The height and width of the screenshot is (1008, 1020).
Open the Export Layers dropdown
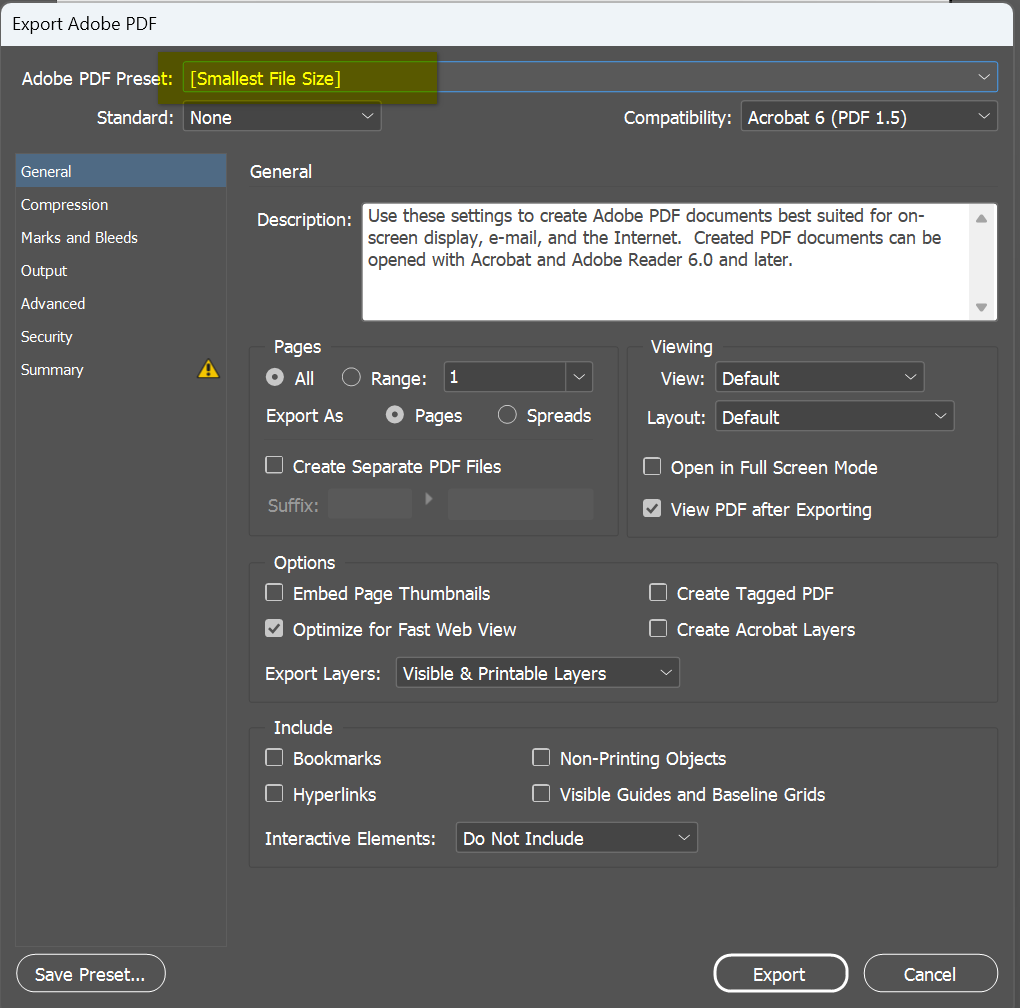tap(537, 673)
